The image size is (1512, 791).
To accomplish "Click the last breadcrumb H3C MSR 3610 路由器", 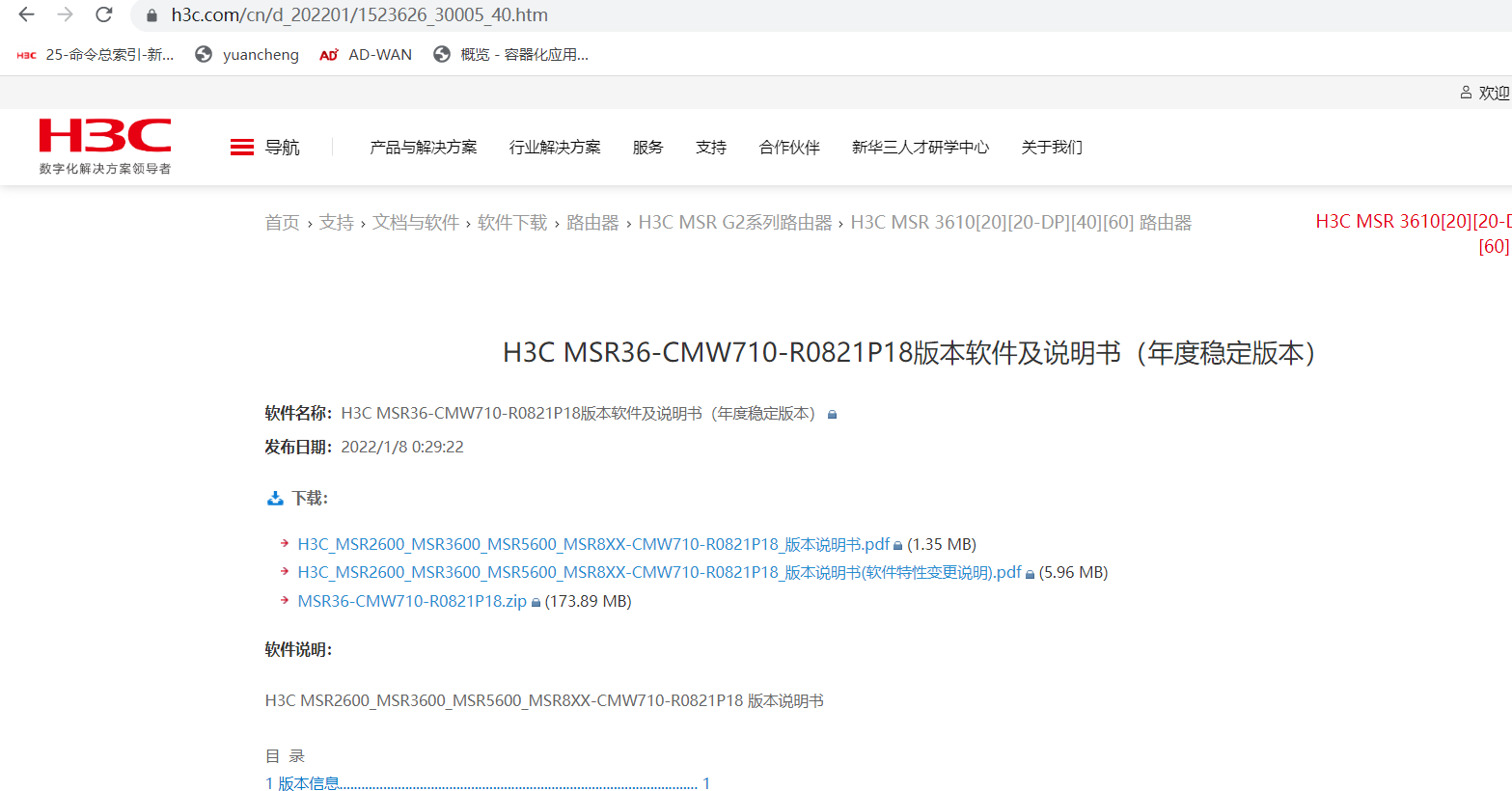I will (x=1021, y=223).
